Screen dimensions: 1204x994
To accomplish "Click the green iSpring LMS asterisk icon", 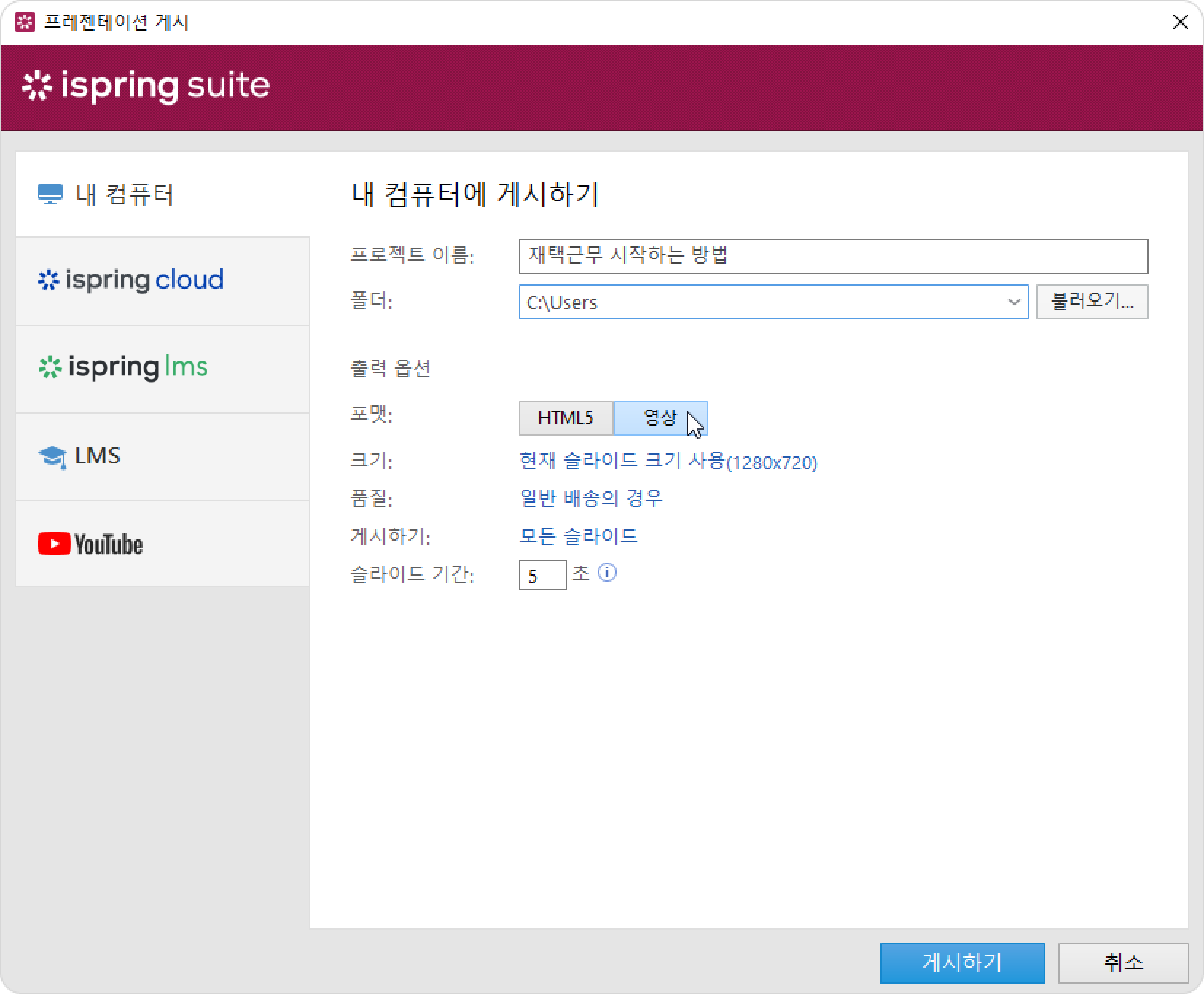I will tap(50, 367).
